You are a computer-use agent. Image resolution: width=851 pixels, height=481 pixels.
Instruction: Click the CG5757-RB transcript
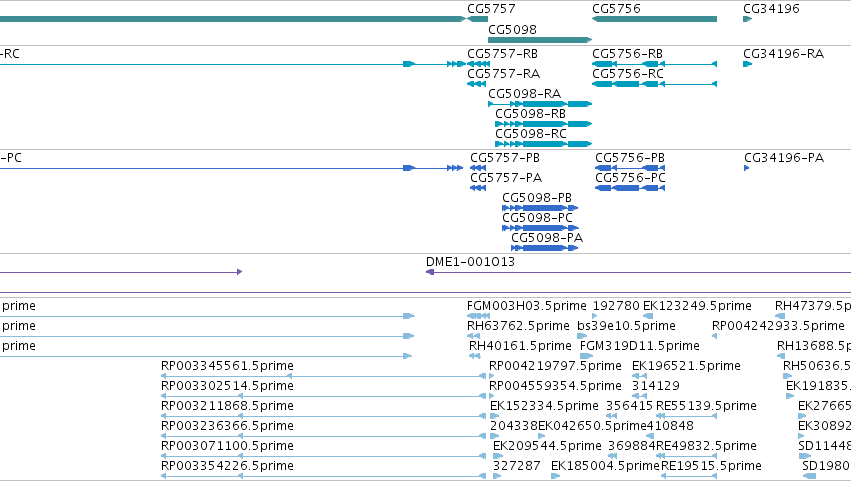point(478,64)
